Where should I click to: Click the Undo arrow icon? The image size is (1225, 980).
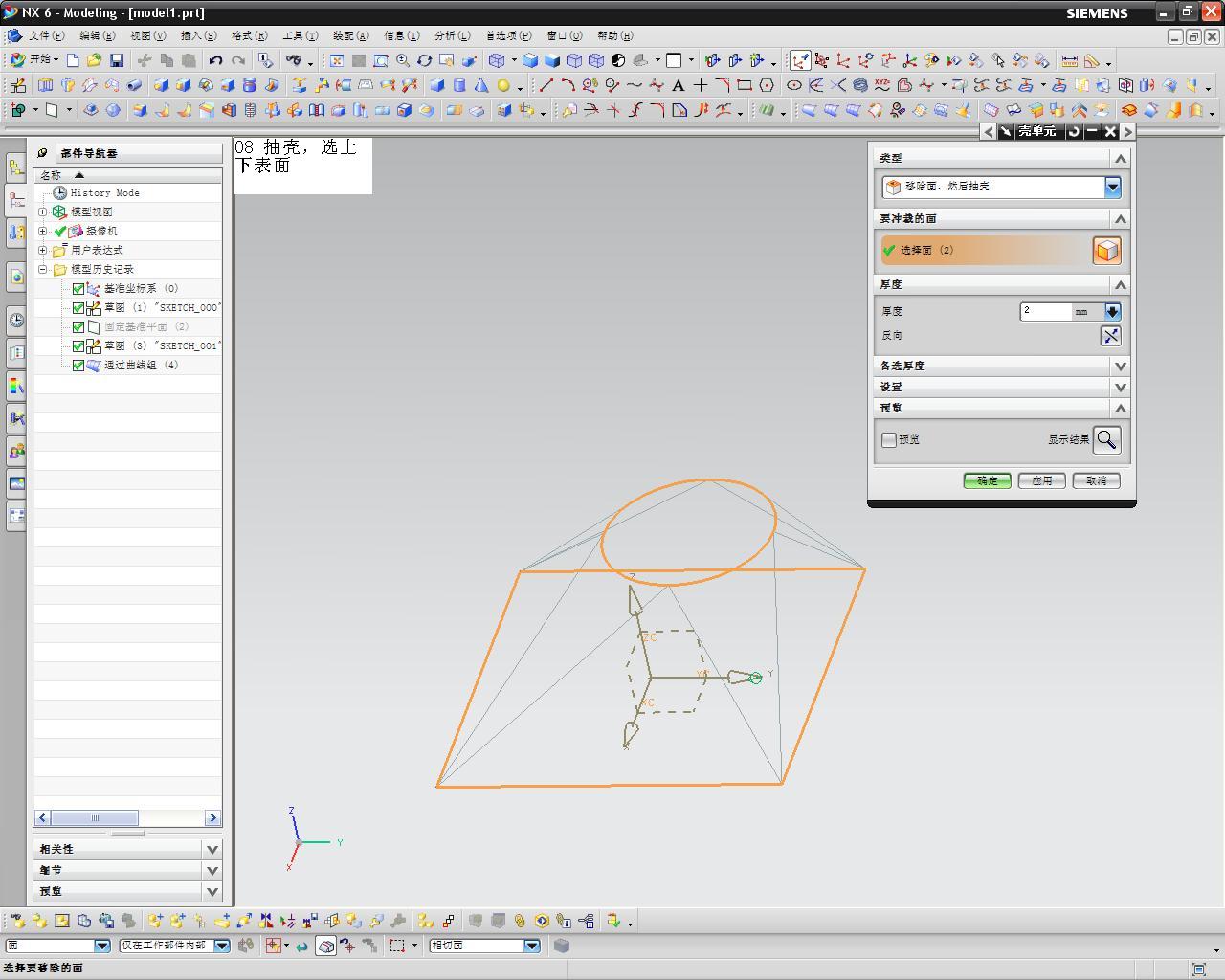pos(215,60)
